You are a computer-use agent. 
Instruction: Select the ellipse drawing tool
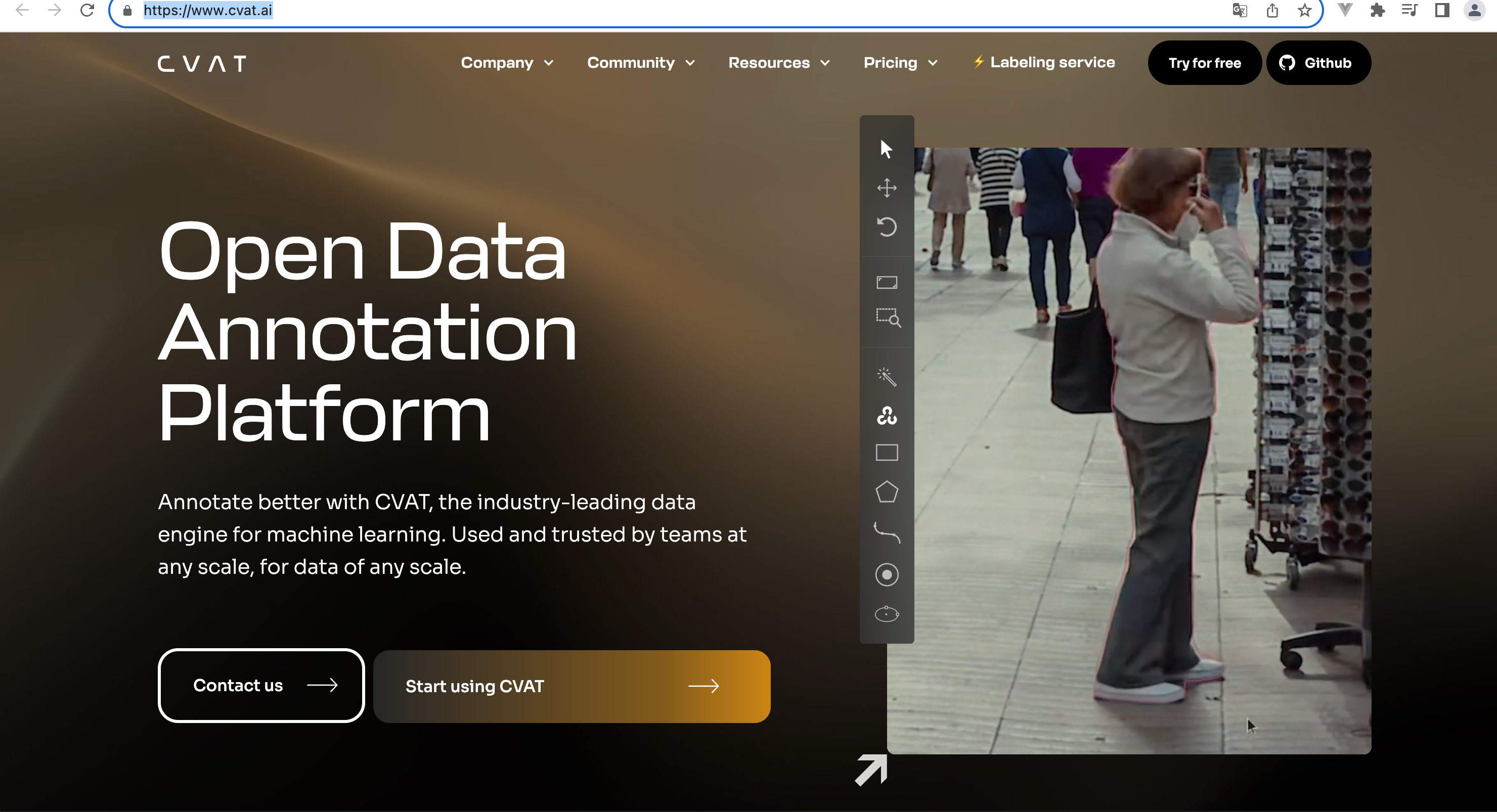coord(886,614)
